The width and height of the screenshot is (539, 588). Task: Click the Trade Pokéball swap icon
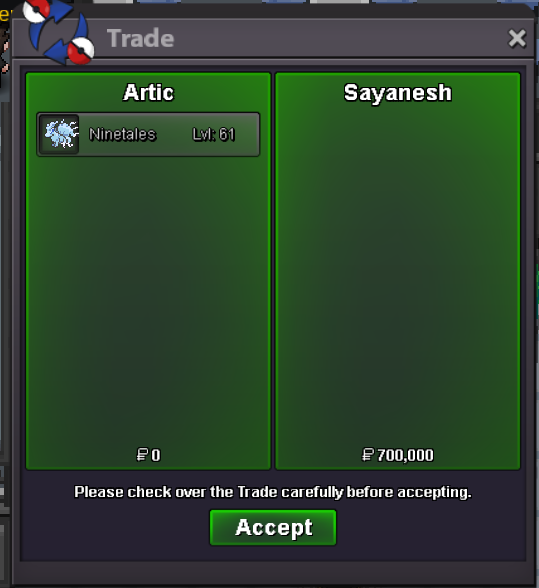point(58,31)
